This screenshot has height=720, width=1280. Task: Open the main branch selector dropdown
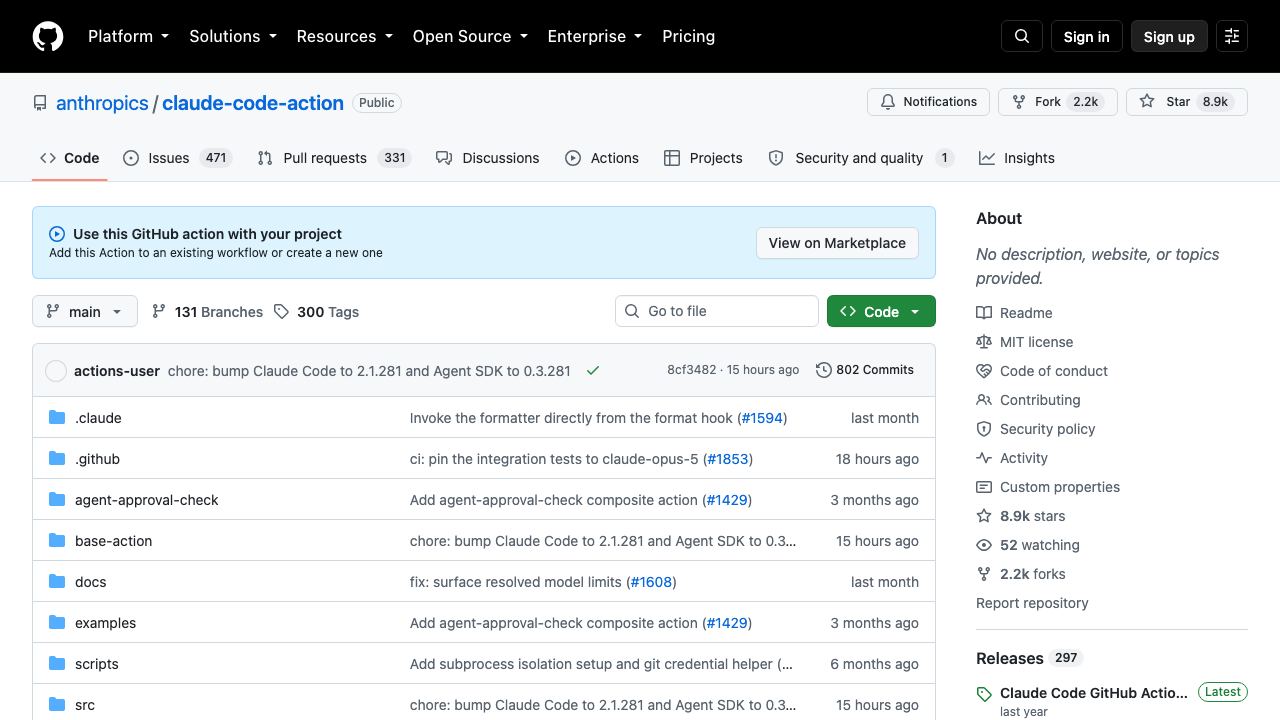pos(85,311)
